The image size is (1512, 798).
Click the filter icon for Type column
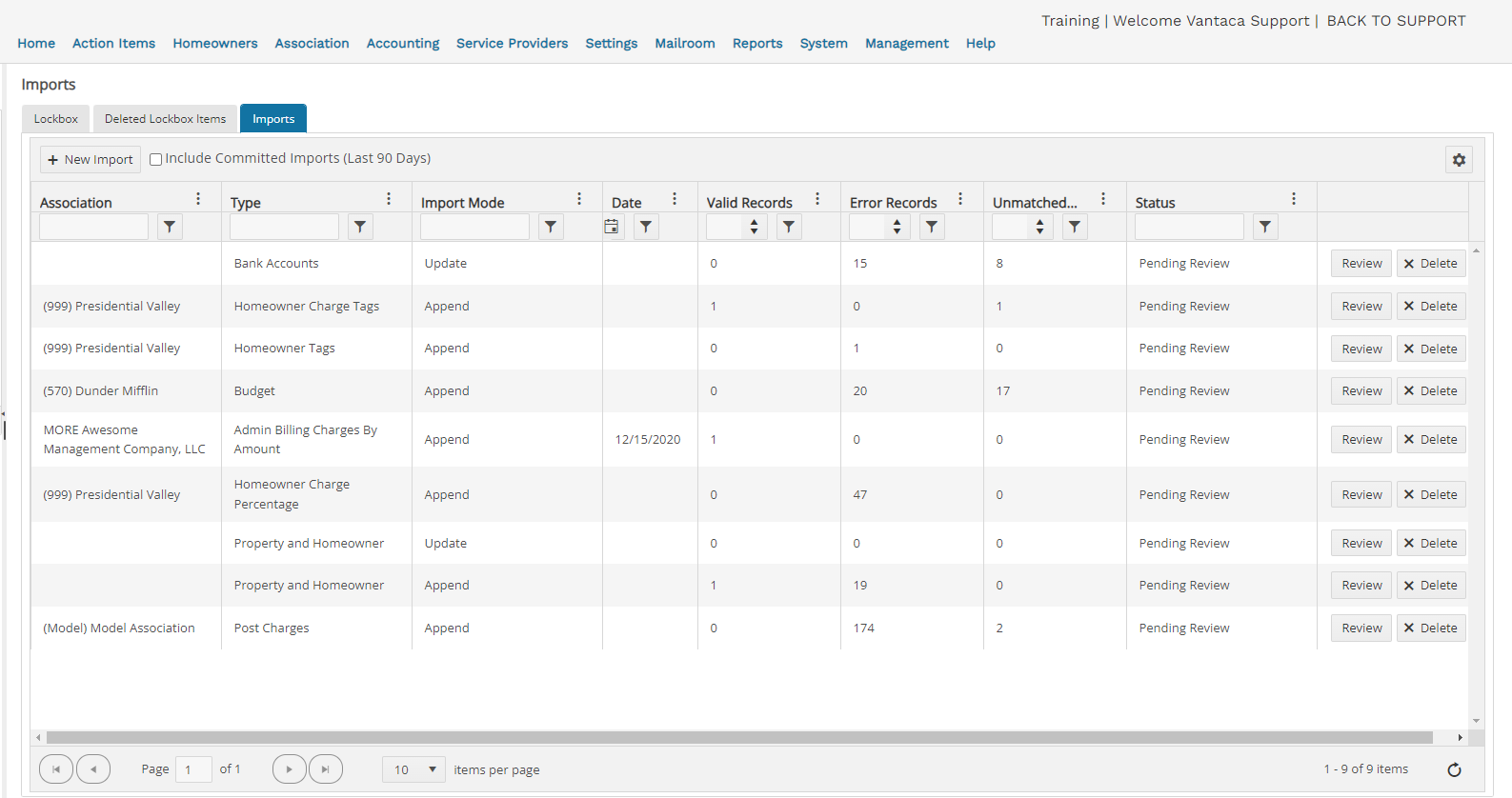[360, 227]
